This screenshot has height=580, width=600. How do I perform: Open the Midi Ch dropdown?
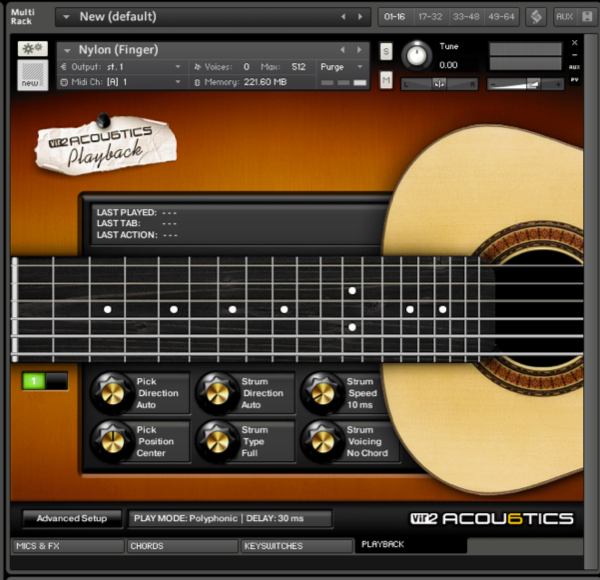(122, 82)
